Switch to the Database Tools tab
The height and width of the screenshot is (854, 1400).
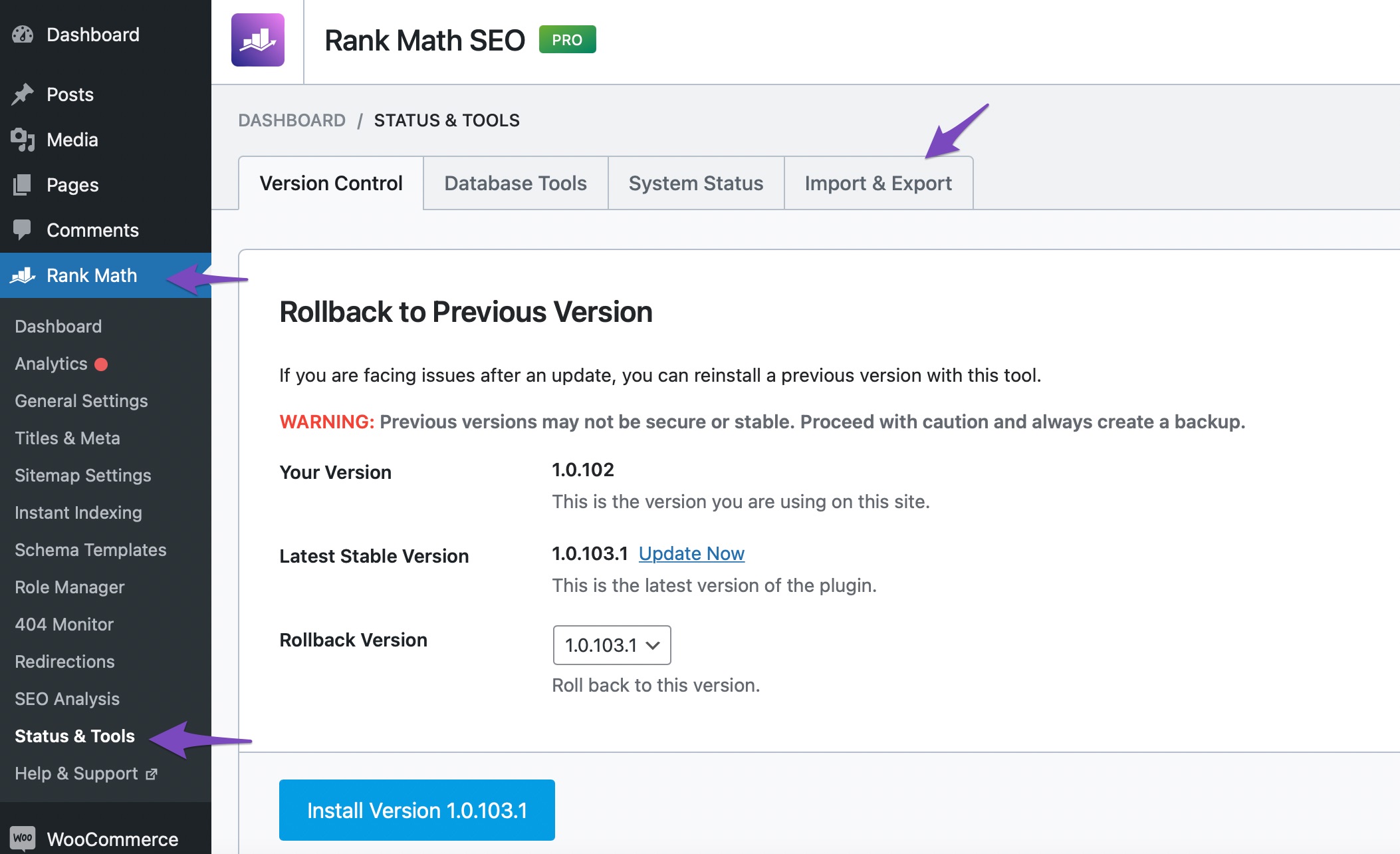pyautogui.click(x=516, y=182)
